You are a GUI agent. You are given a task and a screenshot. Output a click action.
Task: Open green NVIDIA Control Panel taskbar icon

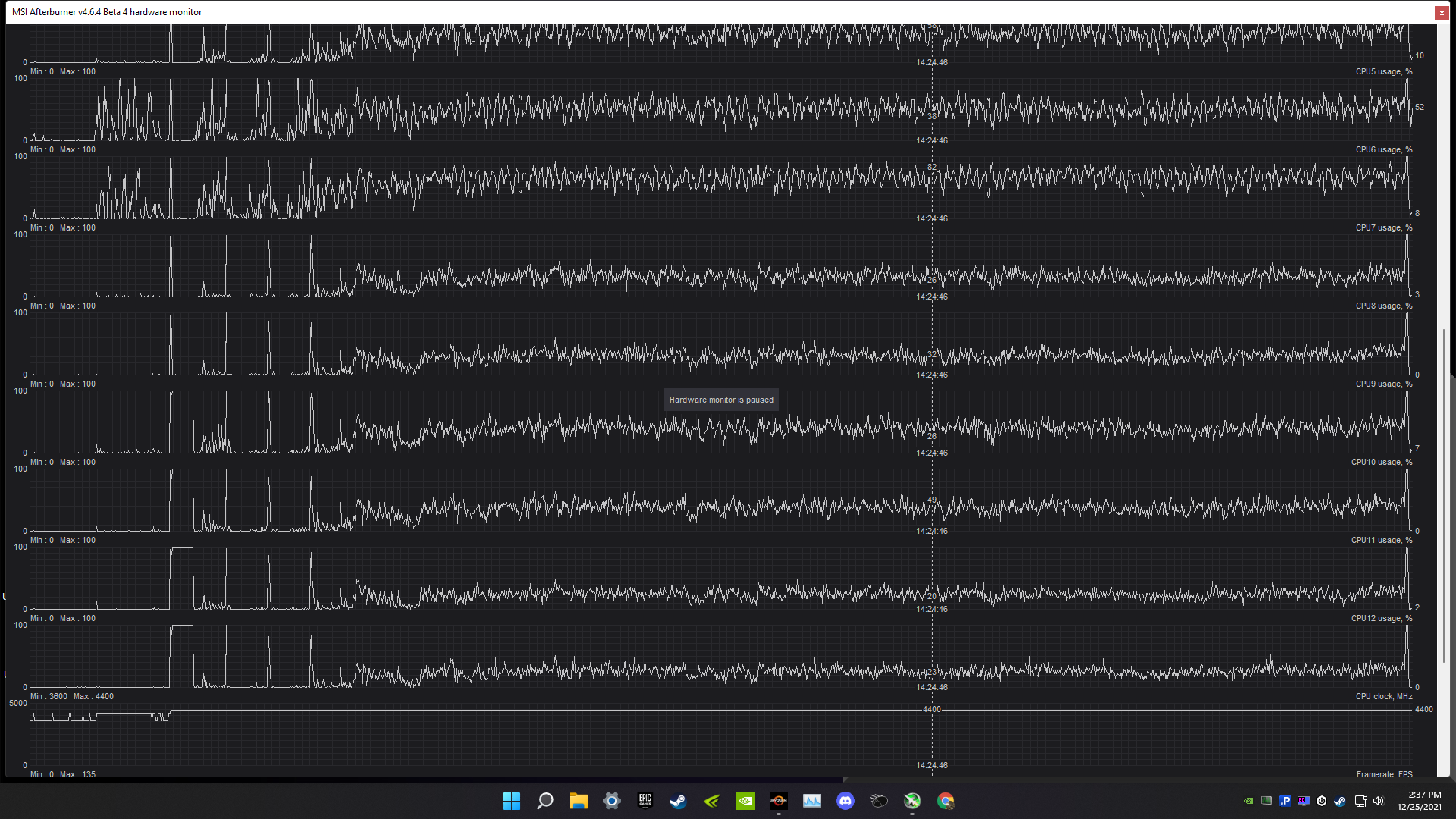745,801
